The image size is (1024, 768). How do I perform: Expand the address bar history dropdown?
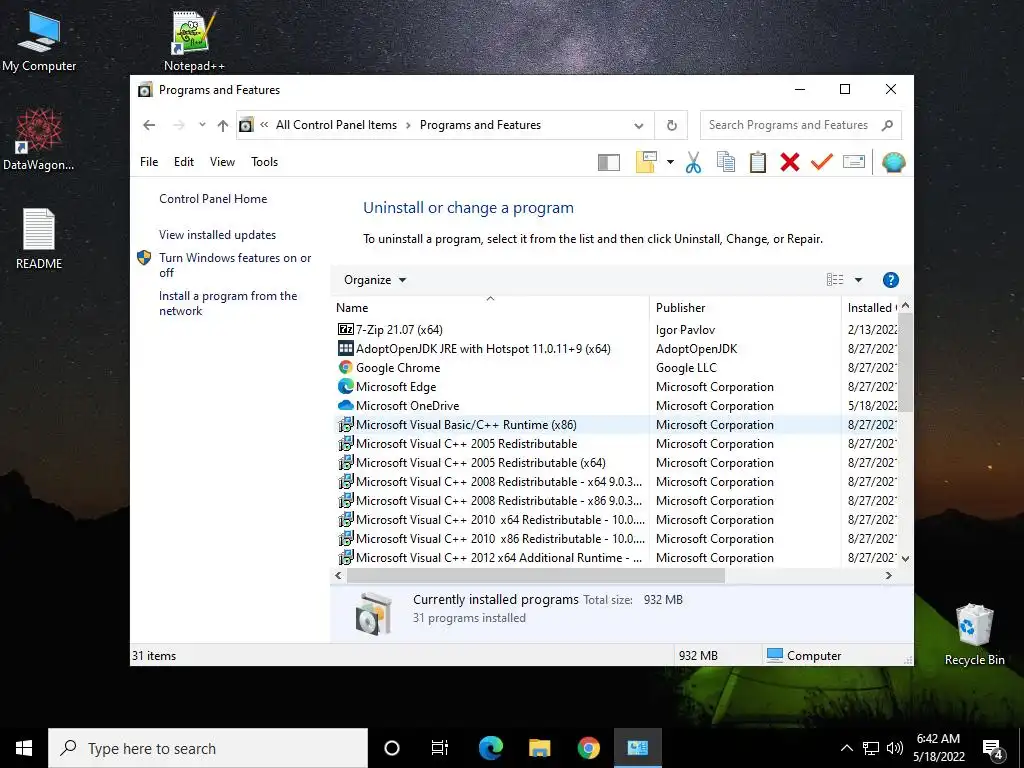tap(639, 125)
